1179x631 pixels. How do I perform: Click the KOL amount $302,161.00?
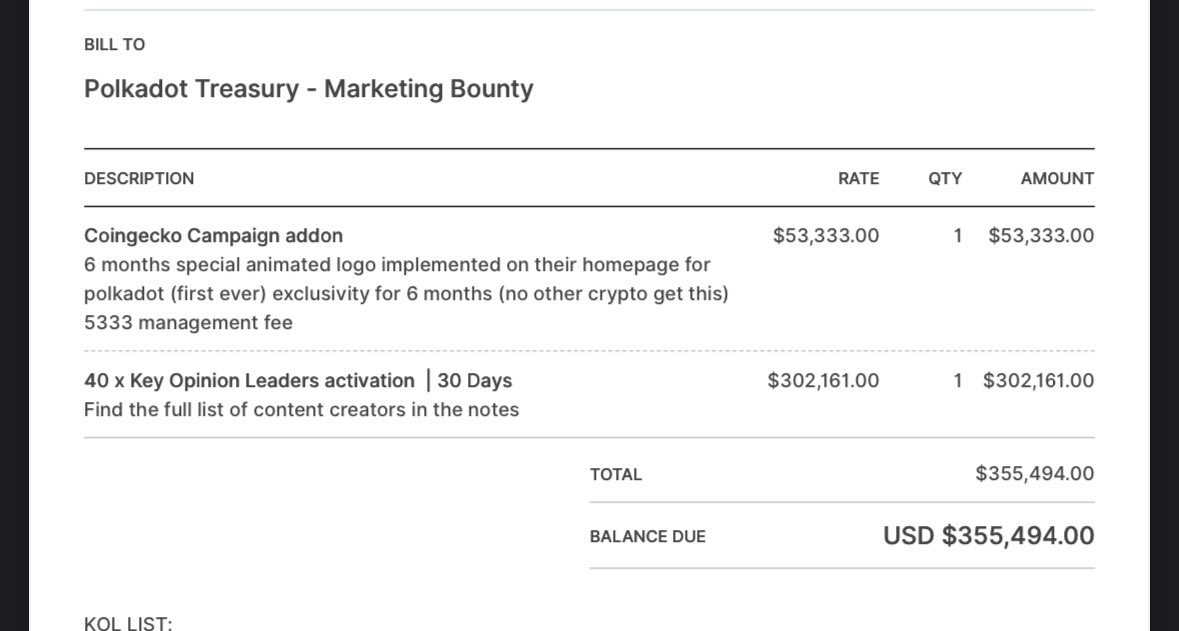click(x=1038, y=381)
